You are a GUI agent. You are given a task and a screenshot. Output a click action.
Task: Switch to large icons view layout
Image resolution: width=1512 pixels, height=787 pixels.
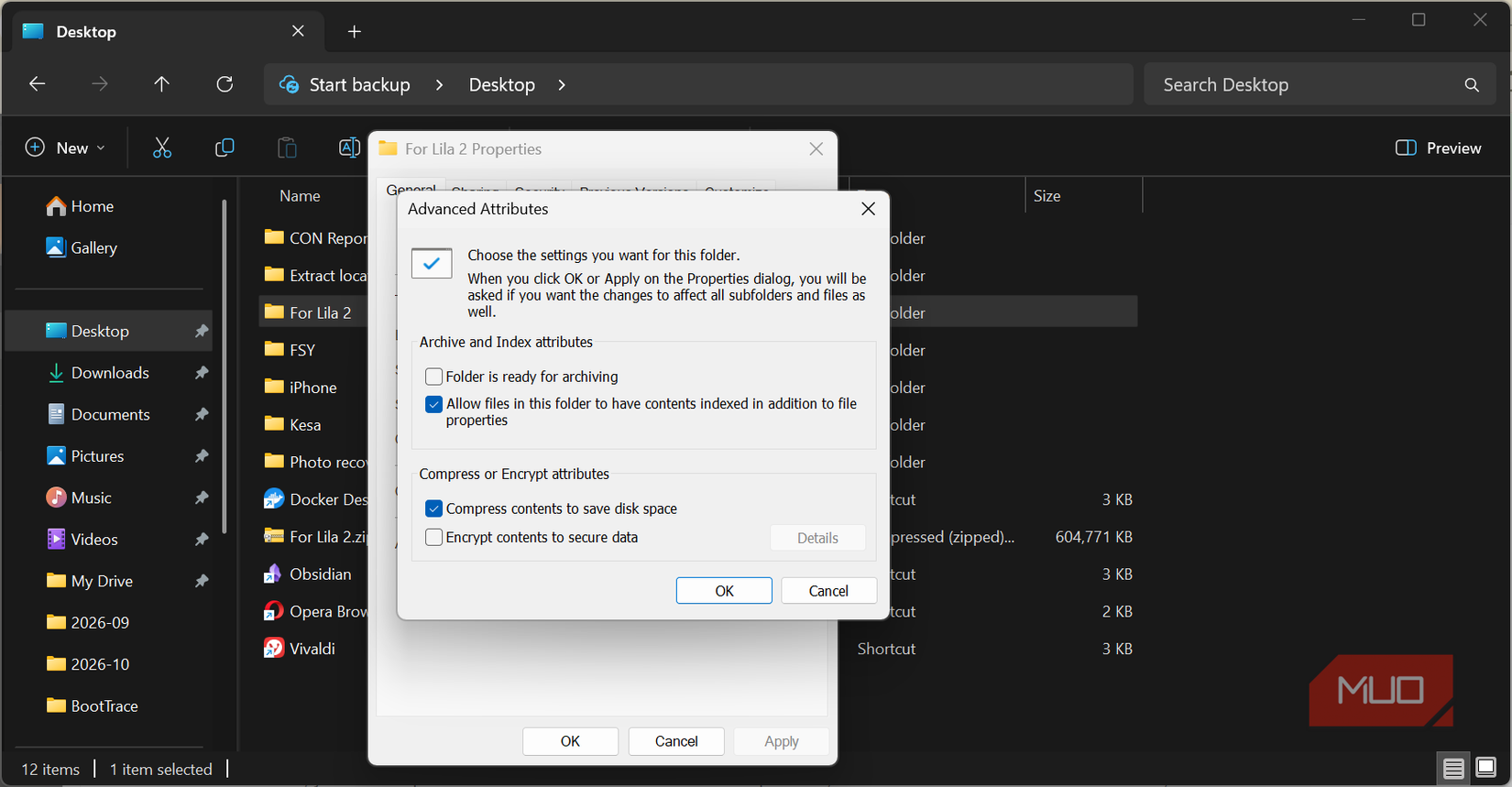pos(1486,768)
